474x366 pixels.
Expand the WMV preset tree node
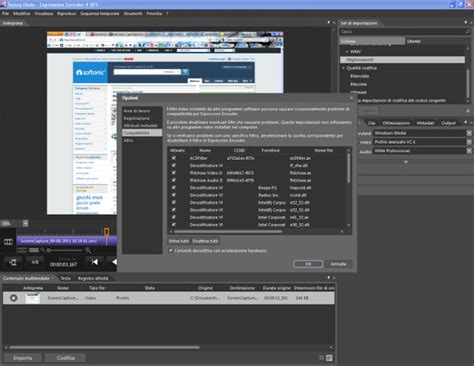[347, 52]
